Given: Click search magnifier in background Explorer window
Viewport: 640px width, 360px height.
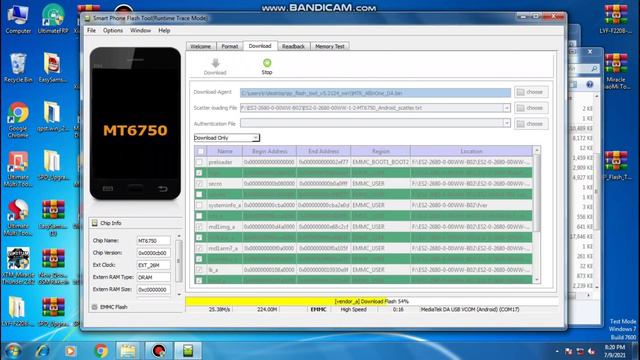Looking at the screenshot, I should pyautogui.click(x=595, y=69).
